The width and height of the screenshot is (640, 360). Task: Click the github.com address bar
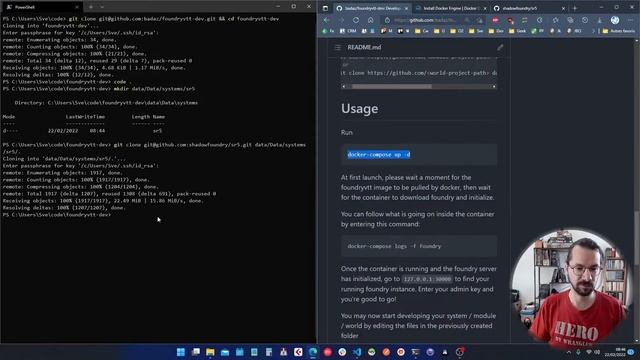click(x=433, y=20)
